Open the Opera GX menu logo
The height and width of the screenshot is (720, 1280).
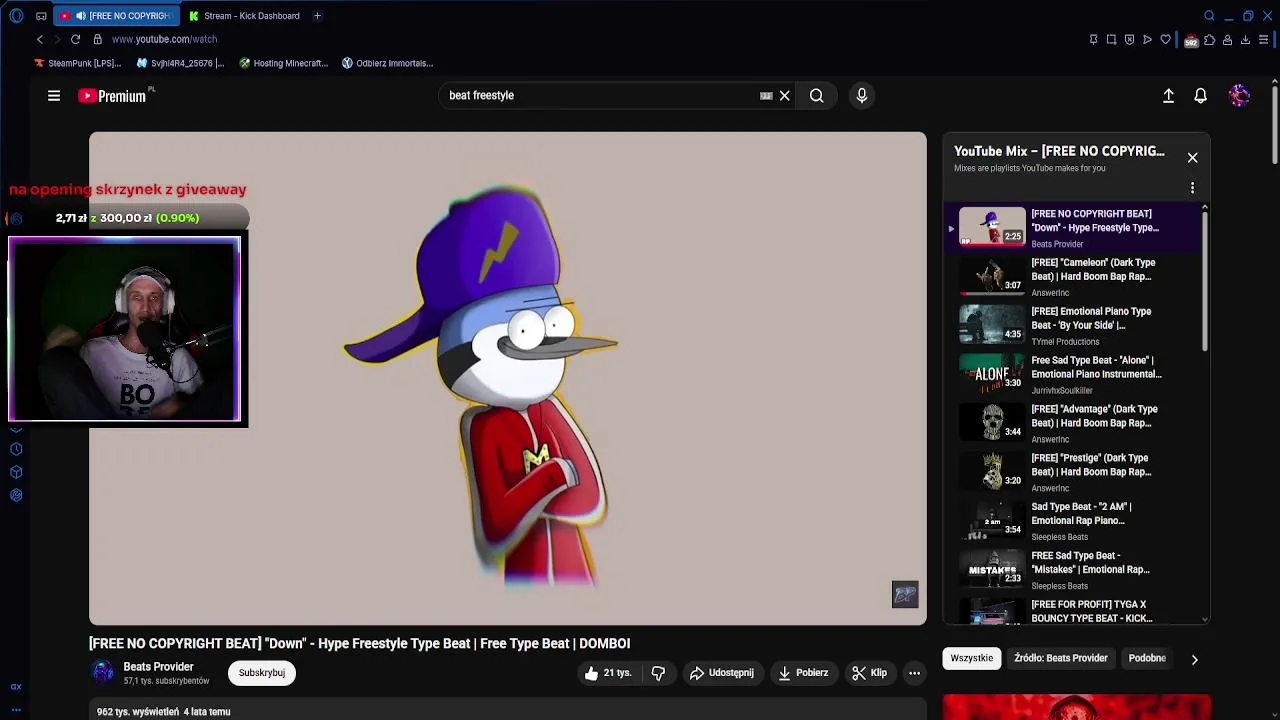[x=16, y=16]
